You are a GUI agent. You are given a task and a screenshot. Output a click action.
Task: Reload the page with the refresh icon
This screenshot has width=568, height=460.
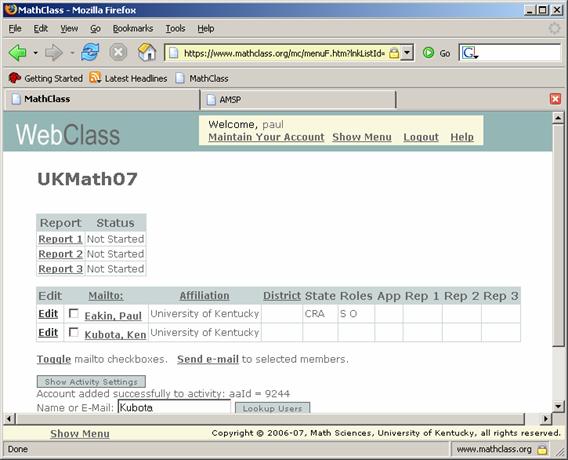click(x=90, y=52)
